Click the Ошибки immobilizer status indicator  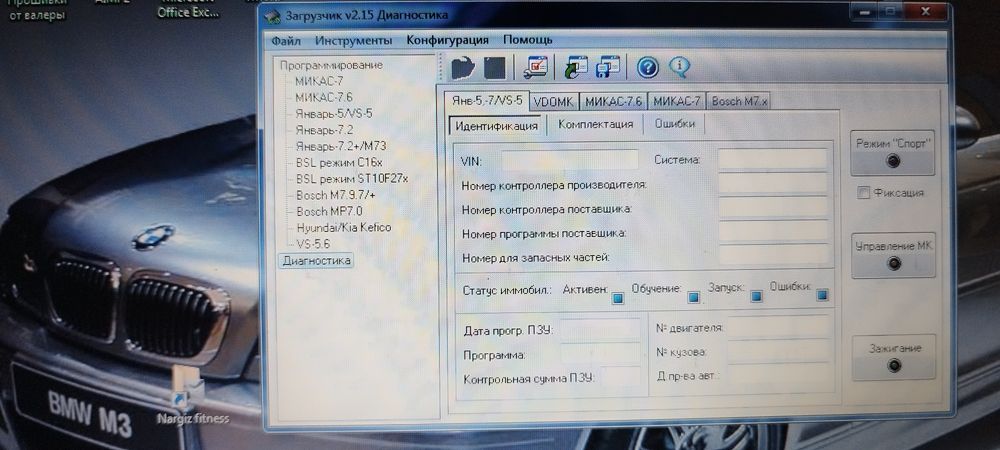point(822,295)
